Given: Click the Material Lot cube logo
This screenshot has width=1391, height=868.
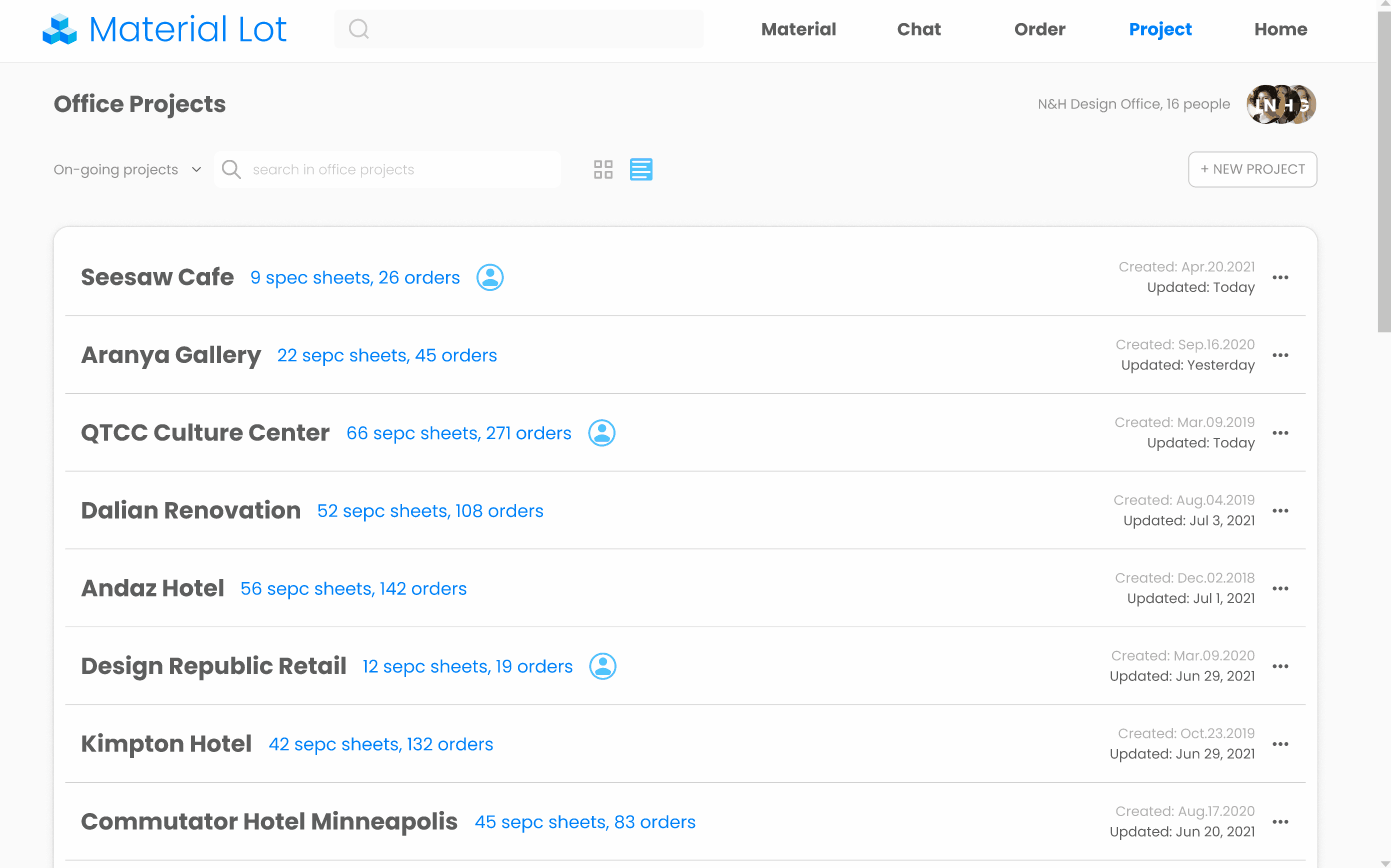Looking at the screenshot, I should click(x=59, y=30).
